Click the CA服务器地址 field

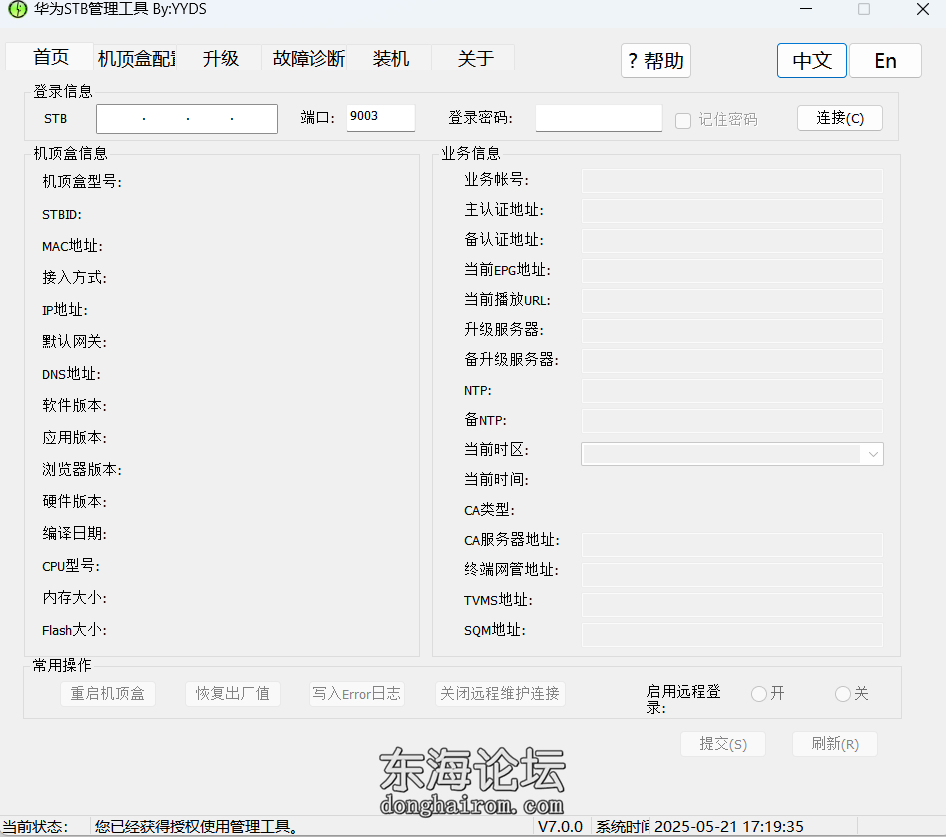(732, 544)
